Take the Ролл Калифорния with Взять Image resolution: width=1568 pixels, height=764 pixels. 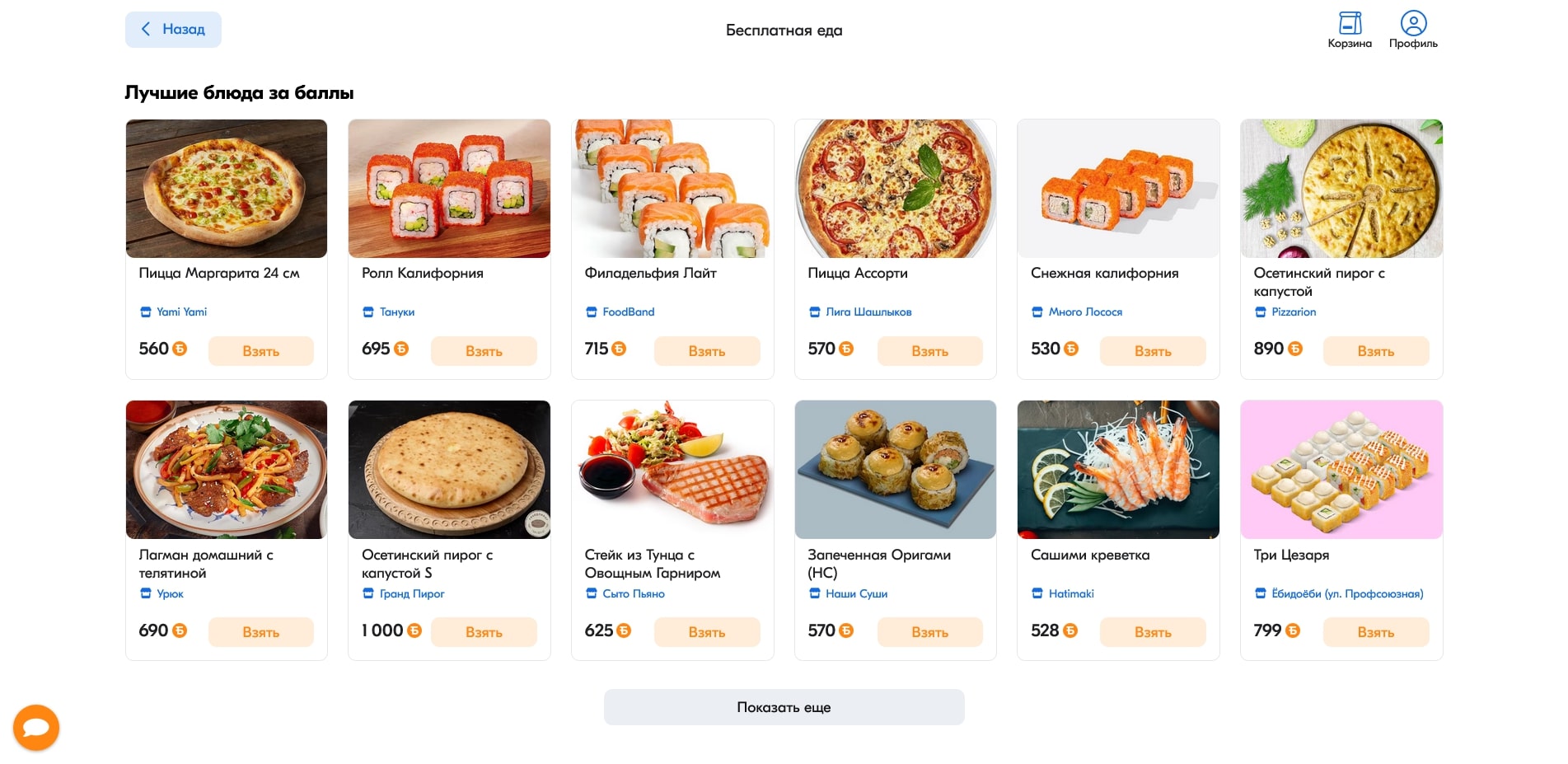pos(484,351)
